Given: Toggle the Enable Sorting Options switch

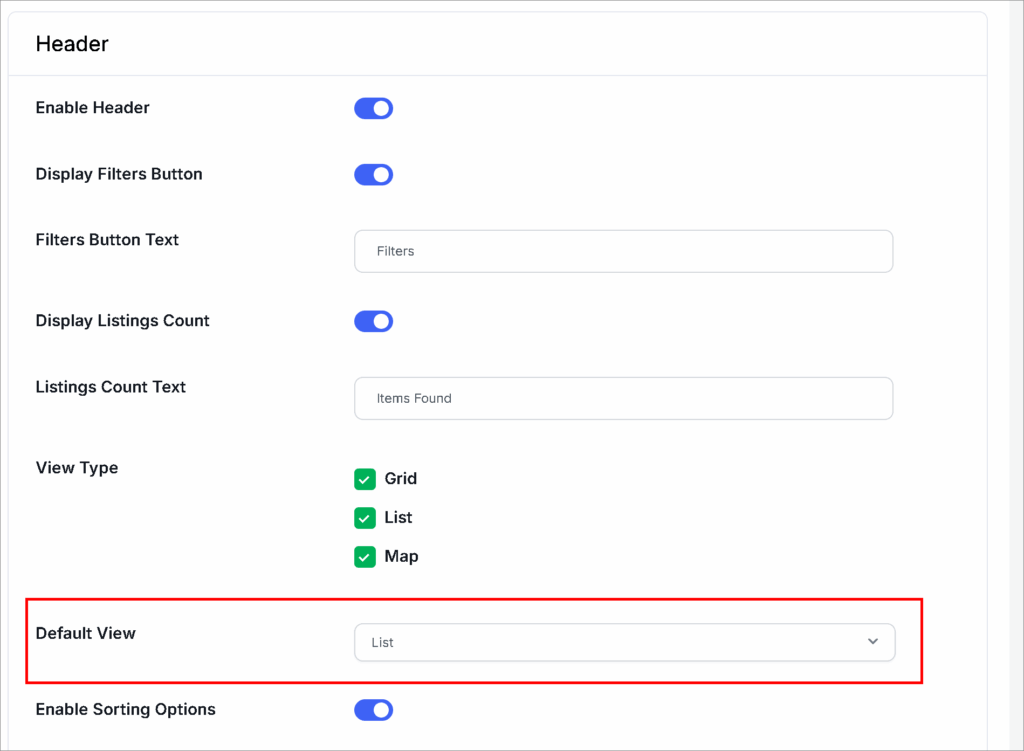Looking at the screenshot, I should pyautogui.click(x=373, y=710).
